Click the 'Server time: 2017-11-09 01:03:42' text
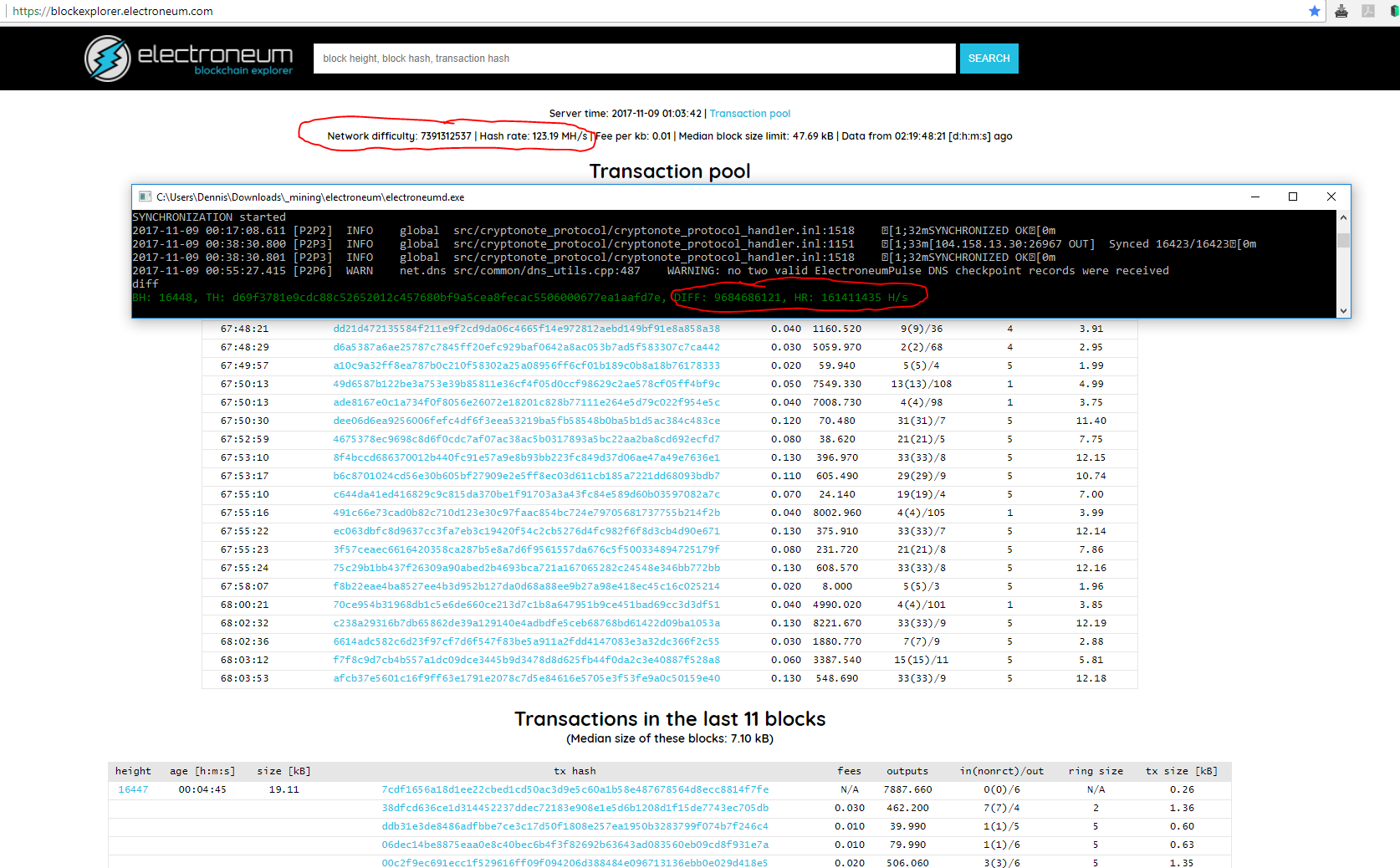 (x=625, y=114)
